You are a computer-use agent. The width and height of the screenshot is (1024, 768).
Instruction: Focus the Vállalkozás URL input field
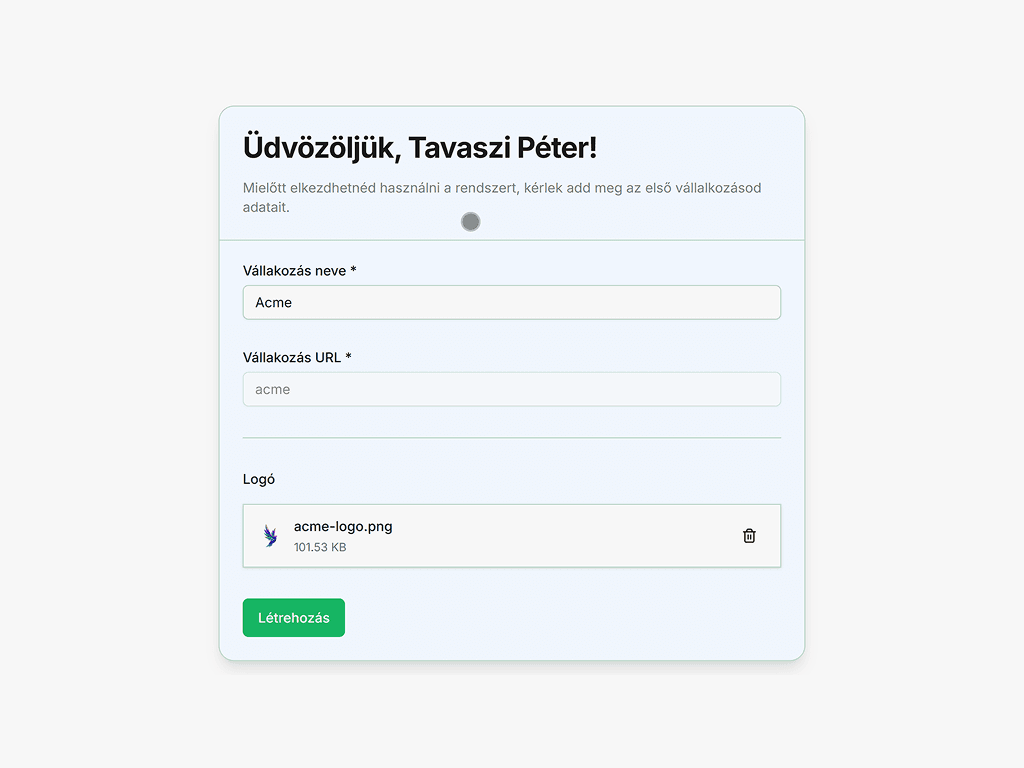511,389
